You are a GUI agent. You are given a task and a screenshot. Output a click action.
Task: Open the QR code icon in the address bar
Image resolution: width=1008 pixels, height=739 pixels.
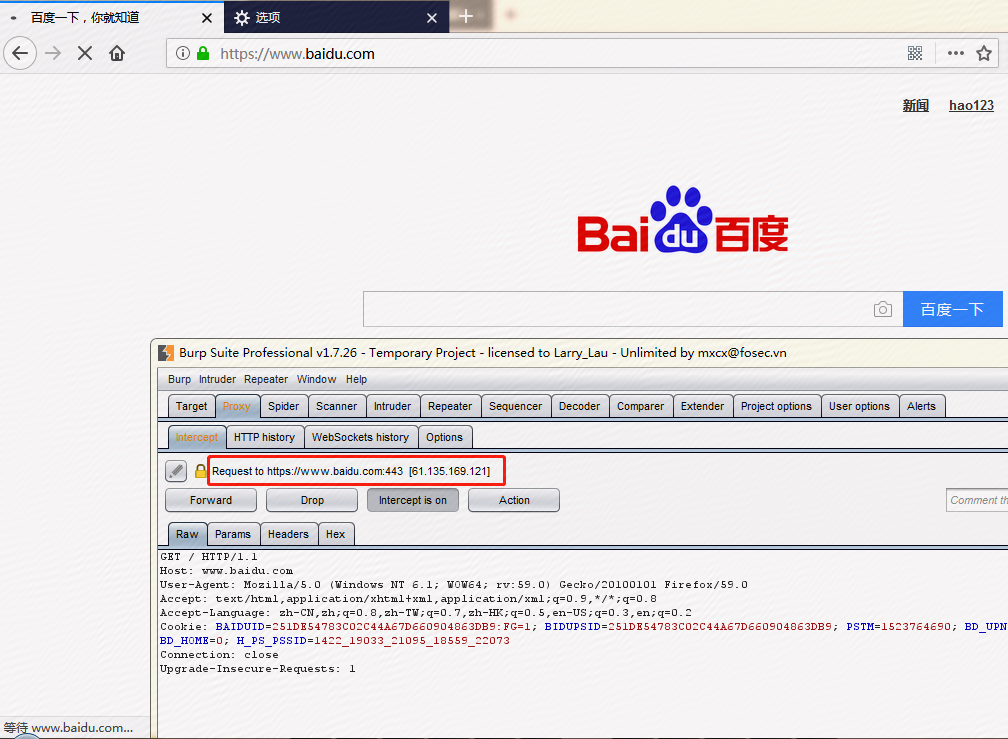tap(915, 53)
